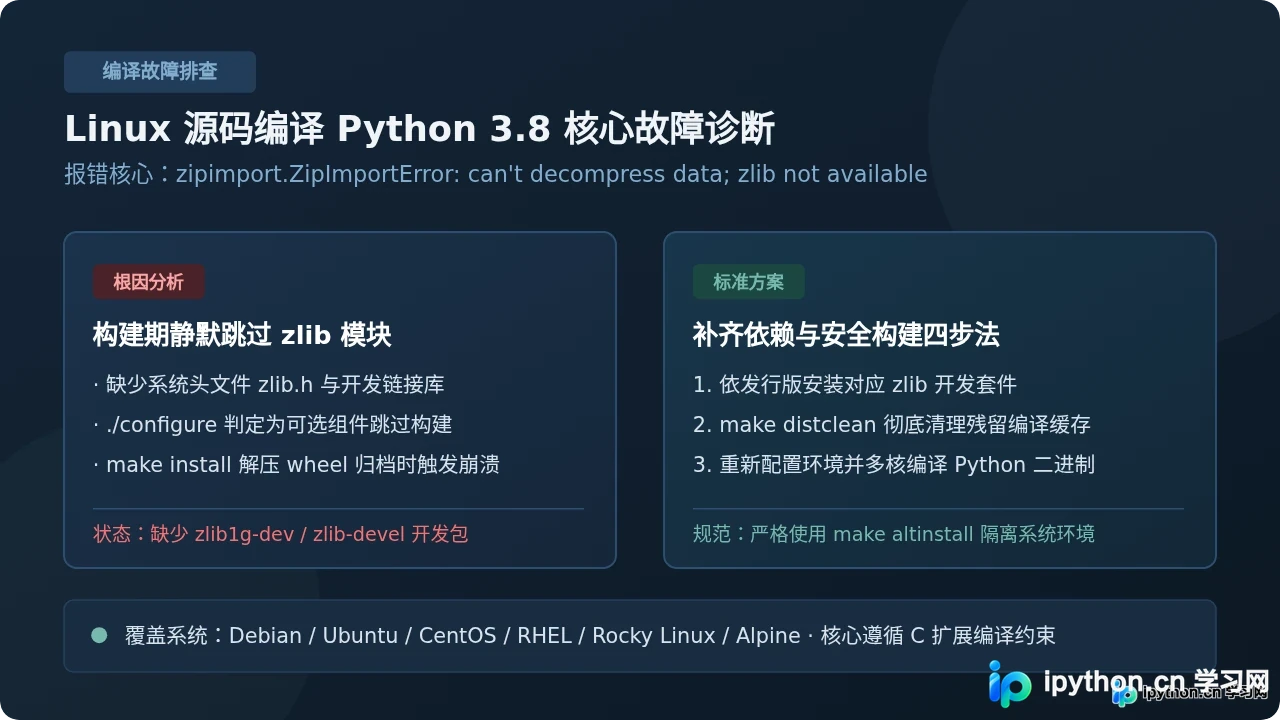
Task: Click status line 缺少 zlib1g-dev / zlib-devel 开发包
Action: click(281, 534)
